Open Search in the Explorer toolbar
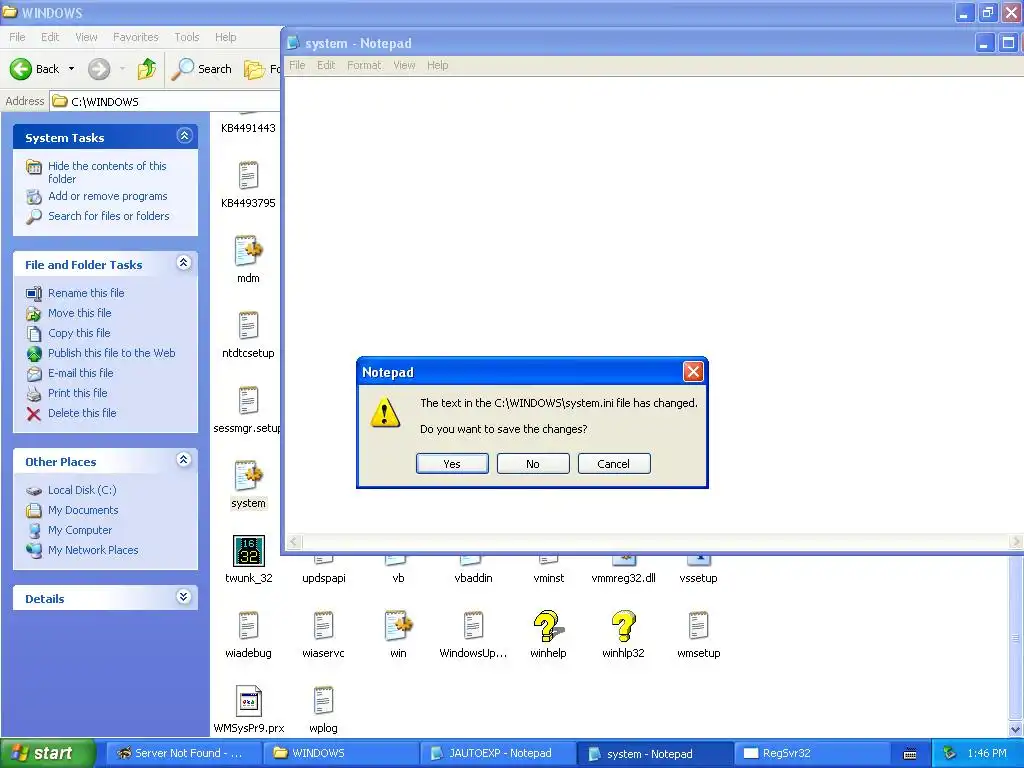Screen dimensions: 1024x768 [x=202, y=69]
